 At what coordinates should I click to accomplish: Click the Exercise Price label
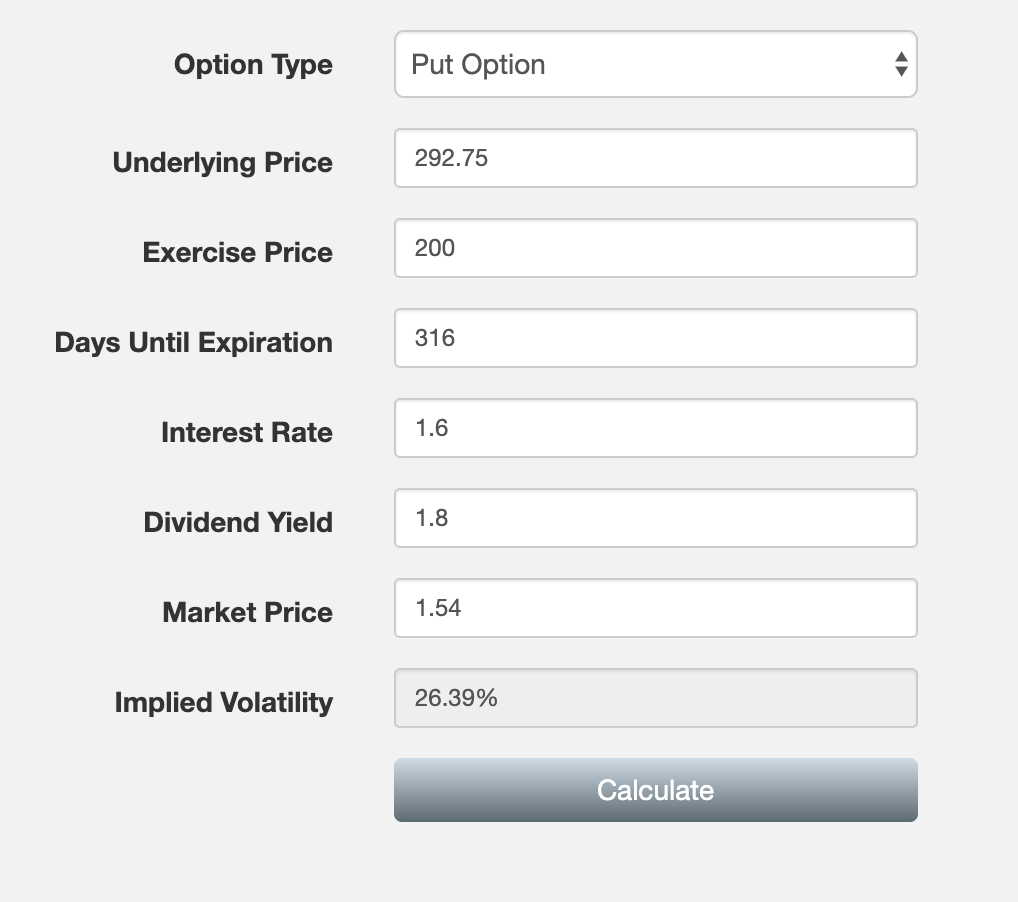(x=237, y=252)
